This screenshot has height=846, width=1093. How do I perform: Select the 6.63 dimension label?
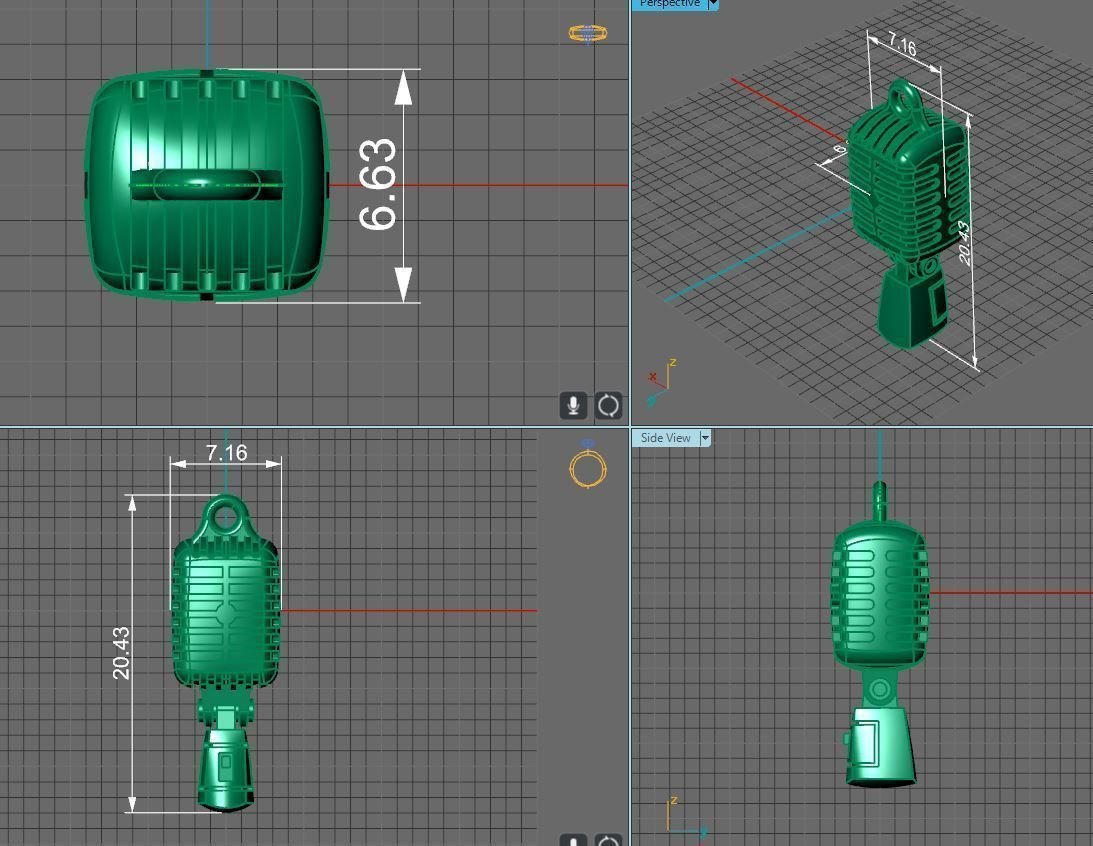point(378,185)
